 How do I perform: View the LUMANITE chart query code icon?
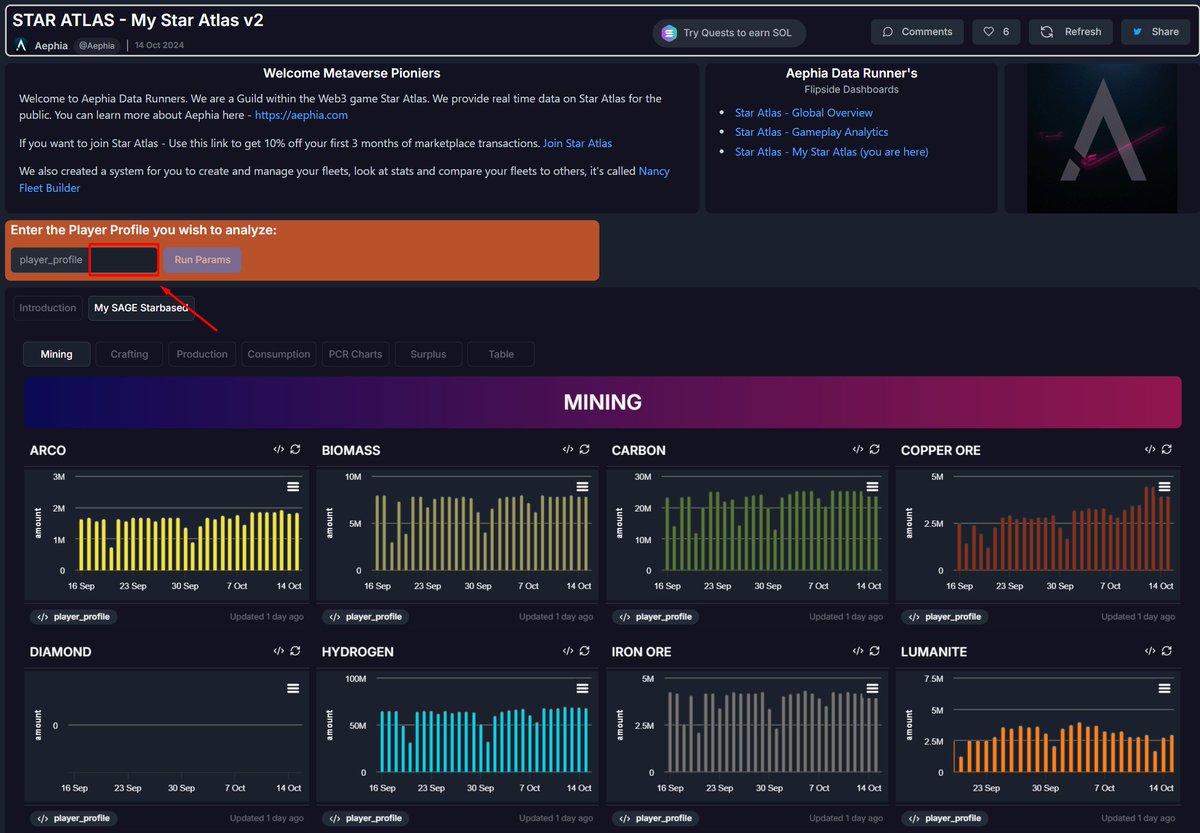coord(1150,651)
